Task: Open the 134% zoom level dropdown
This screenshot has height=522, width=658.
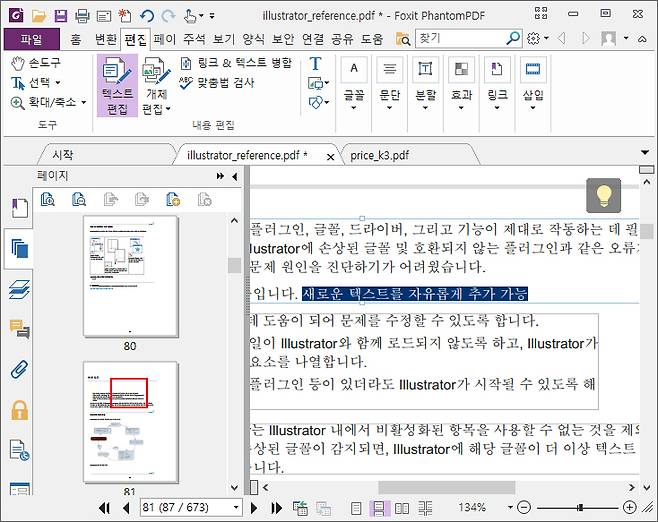Action: [510, 507]
